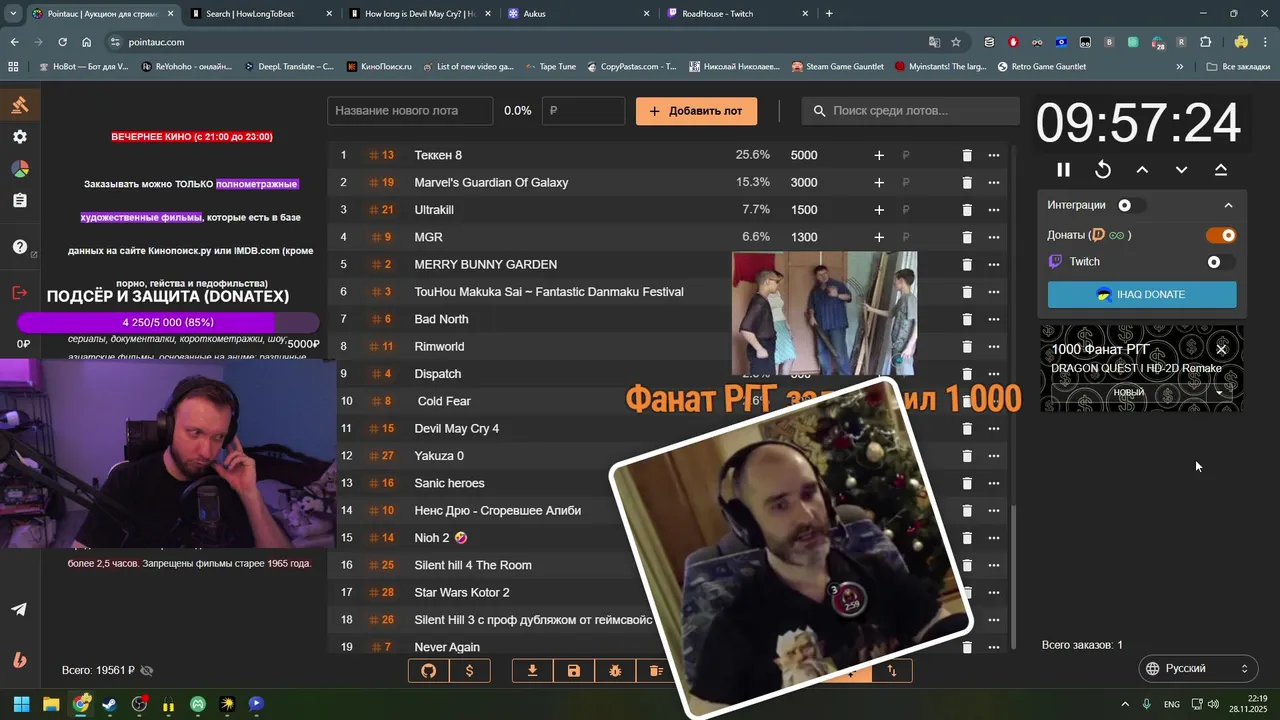Screen dimensions: 1280x720
Task: Open the Все закладки bookmarks folder
Action: coord(1239,67)
